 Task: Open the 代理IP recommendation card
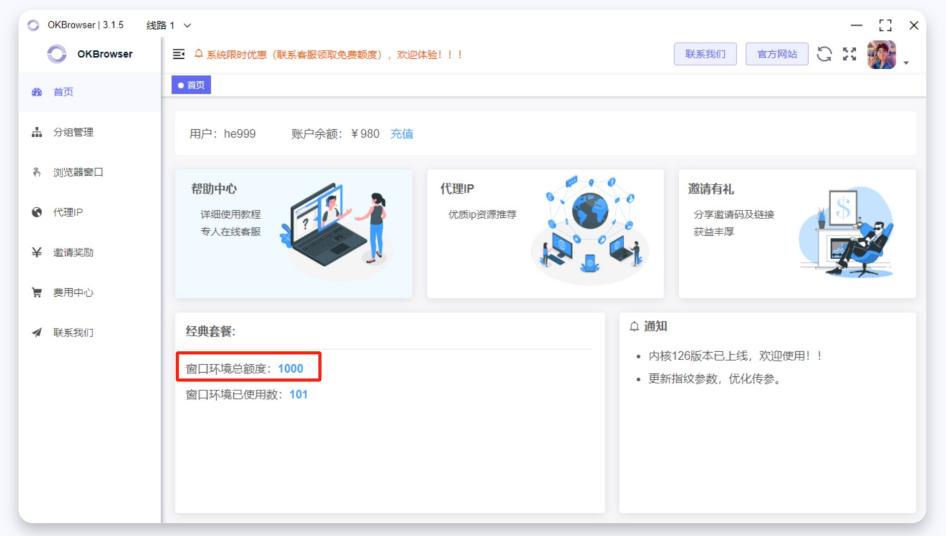pos(545,234)
